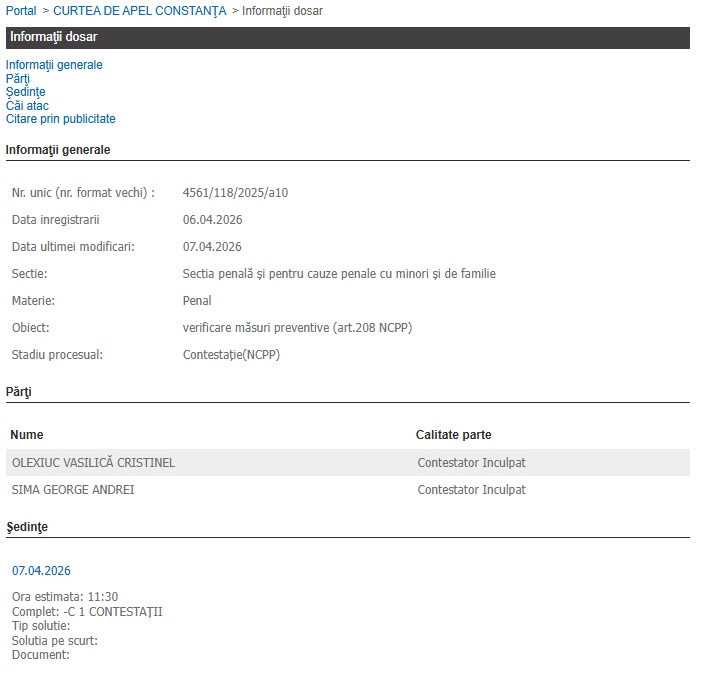Click the Ora estimata 11:30 text
Image resolution: width=703 pixels, height=677 pixels.
point(65,597)
